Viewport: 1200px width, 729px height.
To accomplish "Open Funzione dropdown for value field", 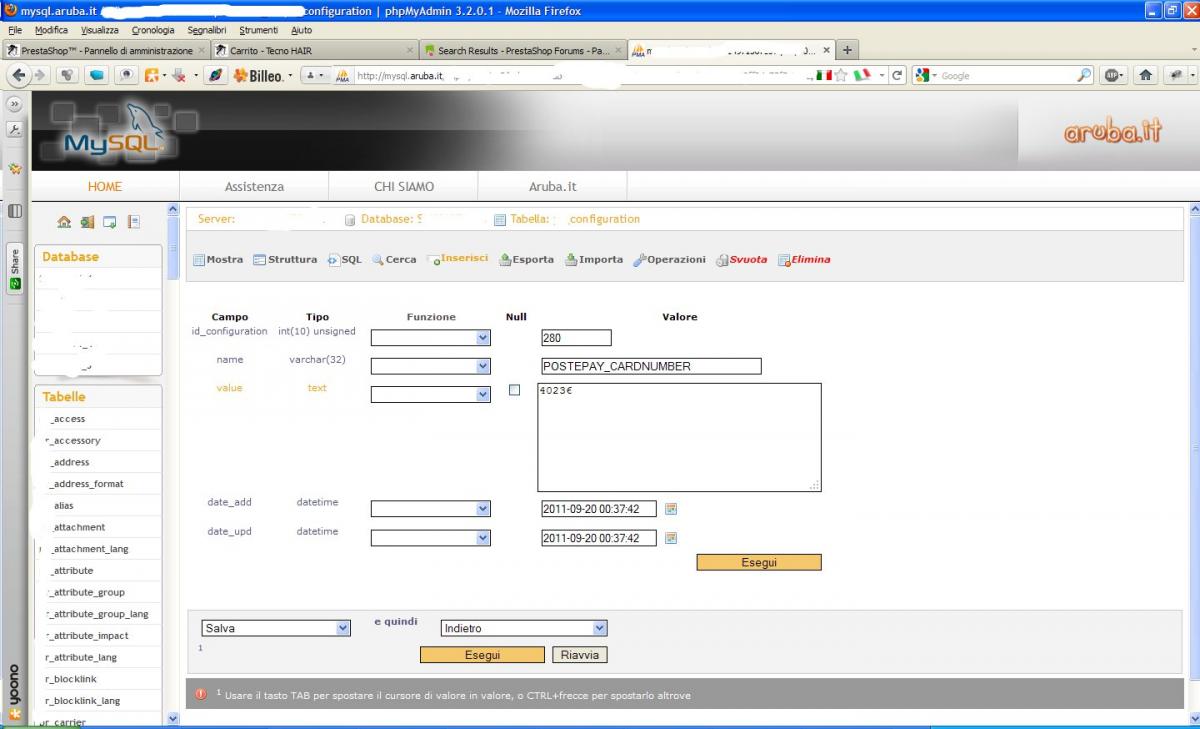I will point(431,394).
